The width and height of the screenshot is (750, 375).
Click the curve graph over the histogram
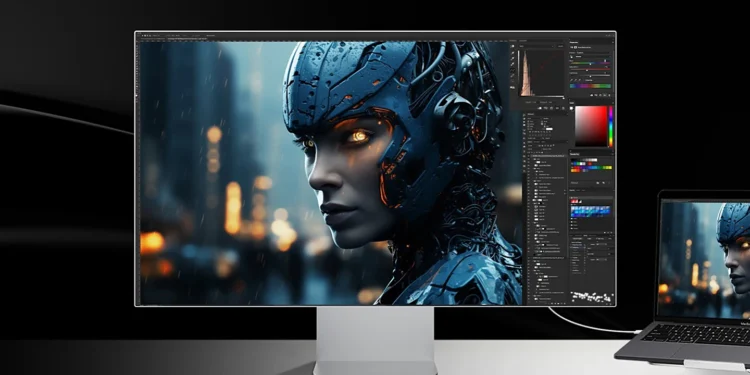(x=542, y=73)
